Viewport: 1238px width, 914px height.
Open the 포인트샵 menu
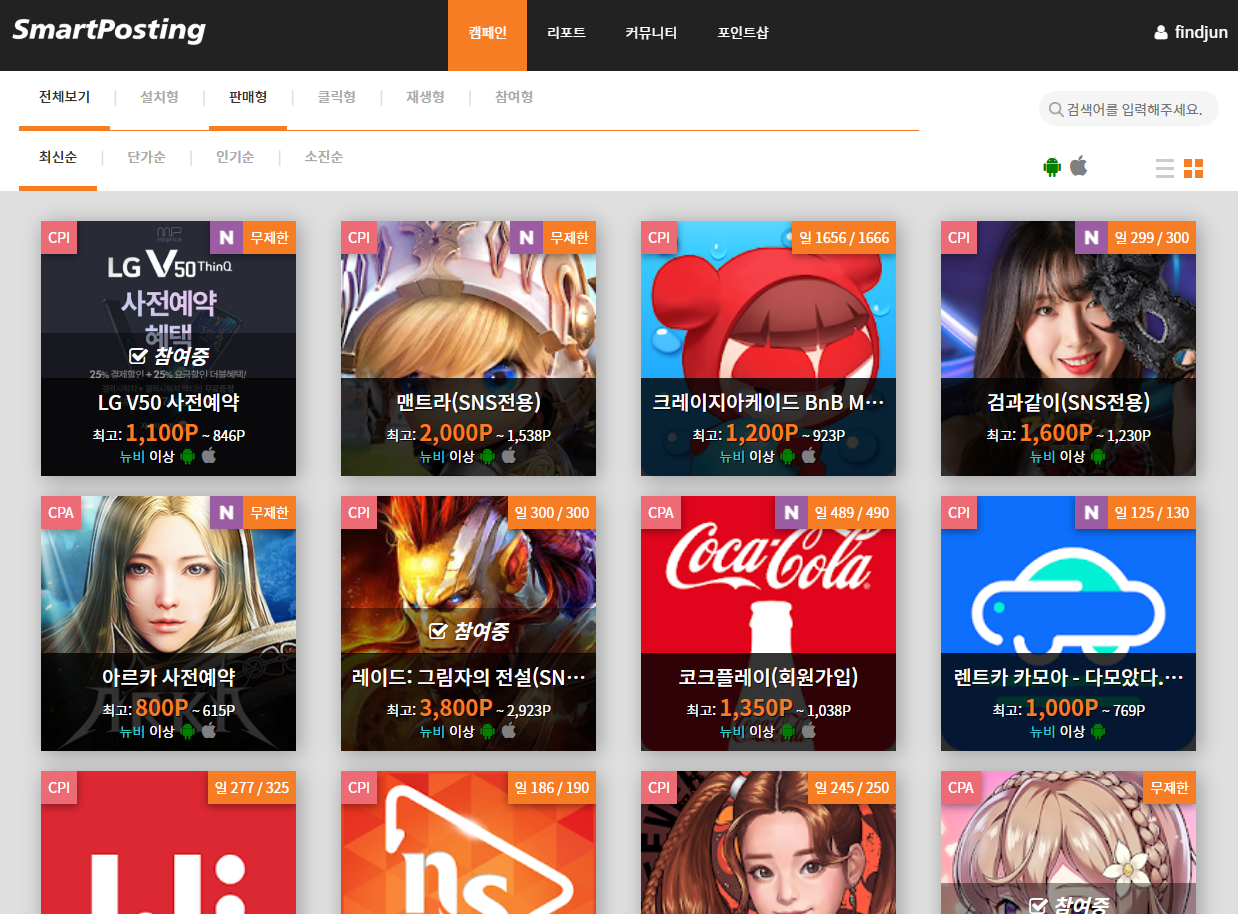tap(743, 33)
